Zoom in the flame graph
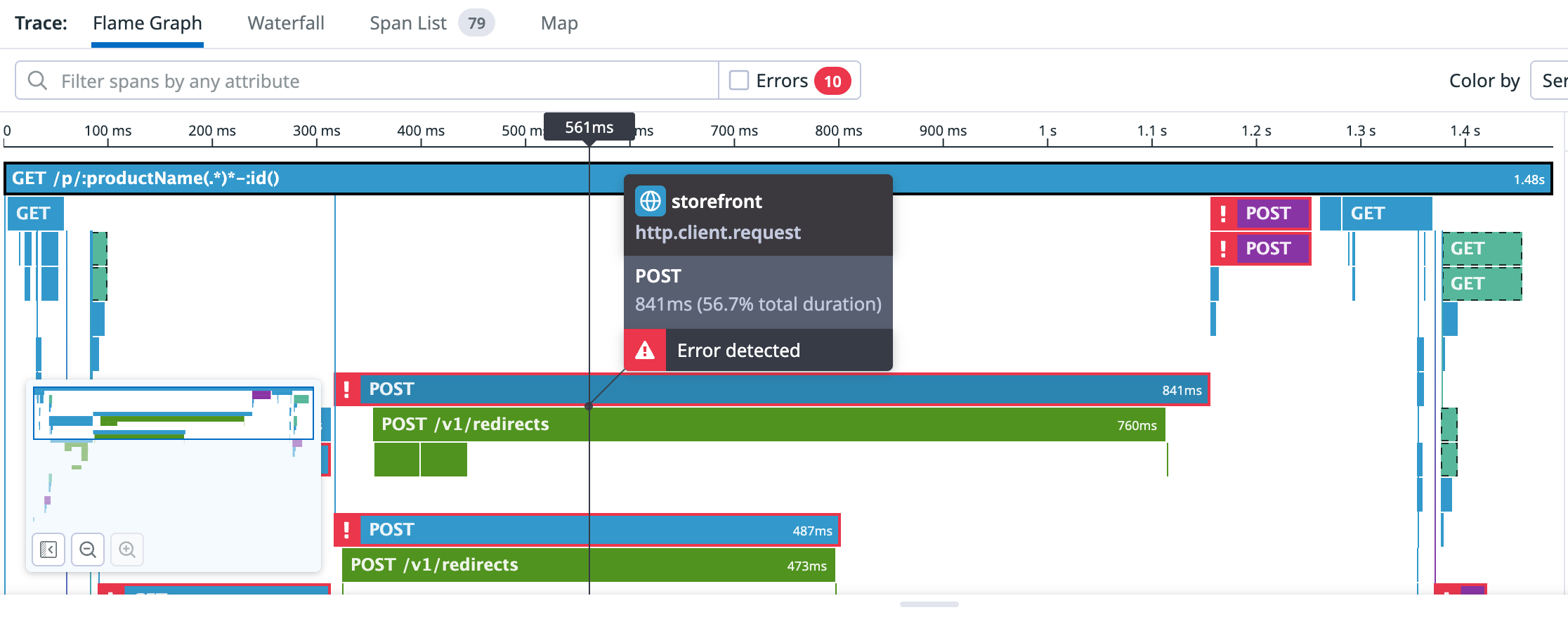1568x617 pixels. [x=127, y=549]
